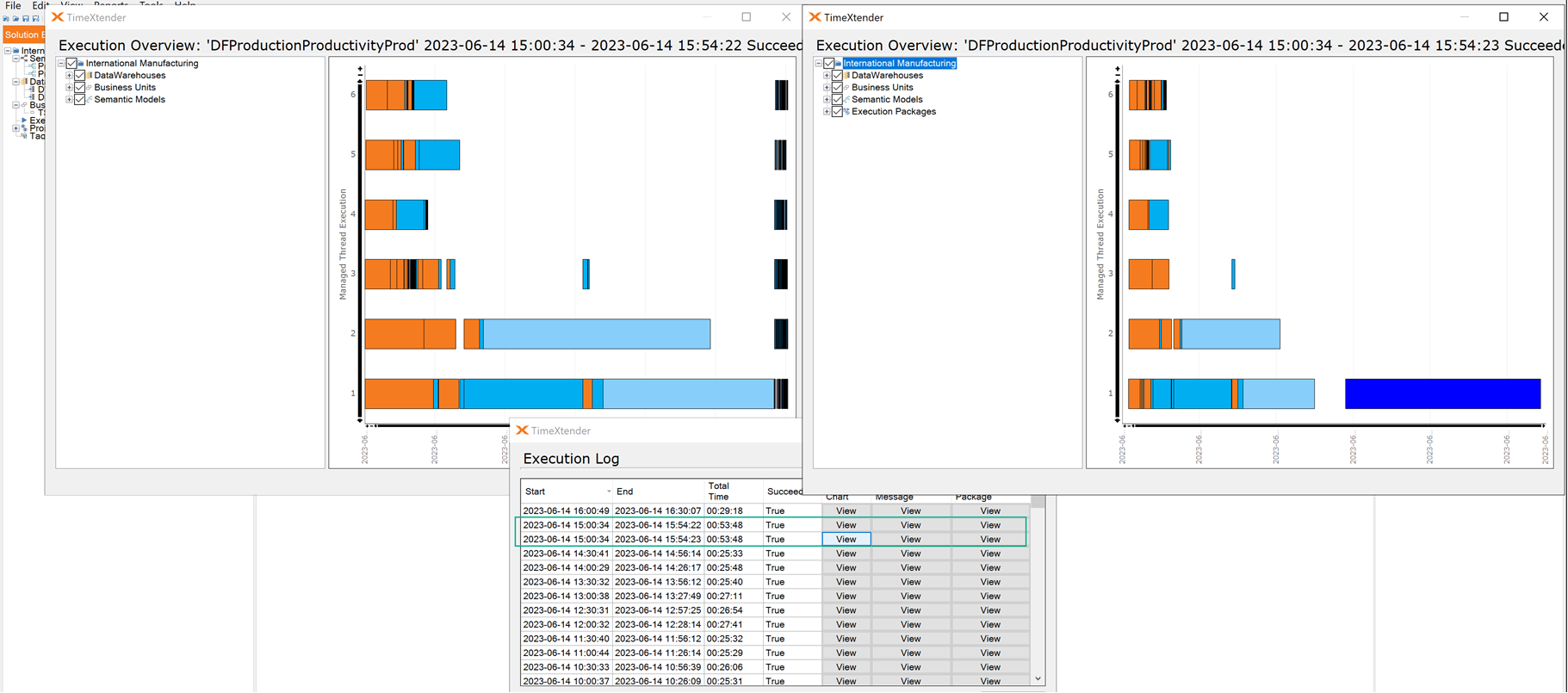Screen dimensions: 1568x693
Task: Open the File menu in main window
Action: (13, 5)
